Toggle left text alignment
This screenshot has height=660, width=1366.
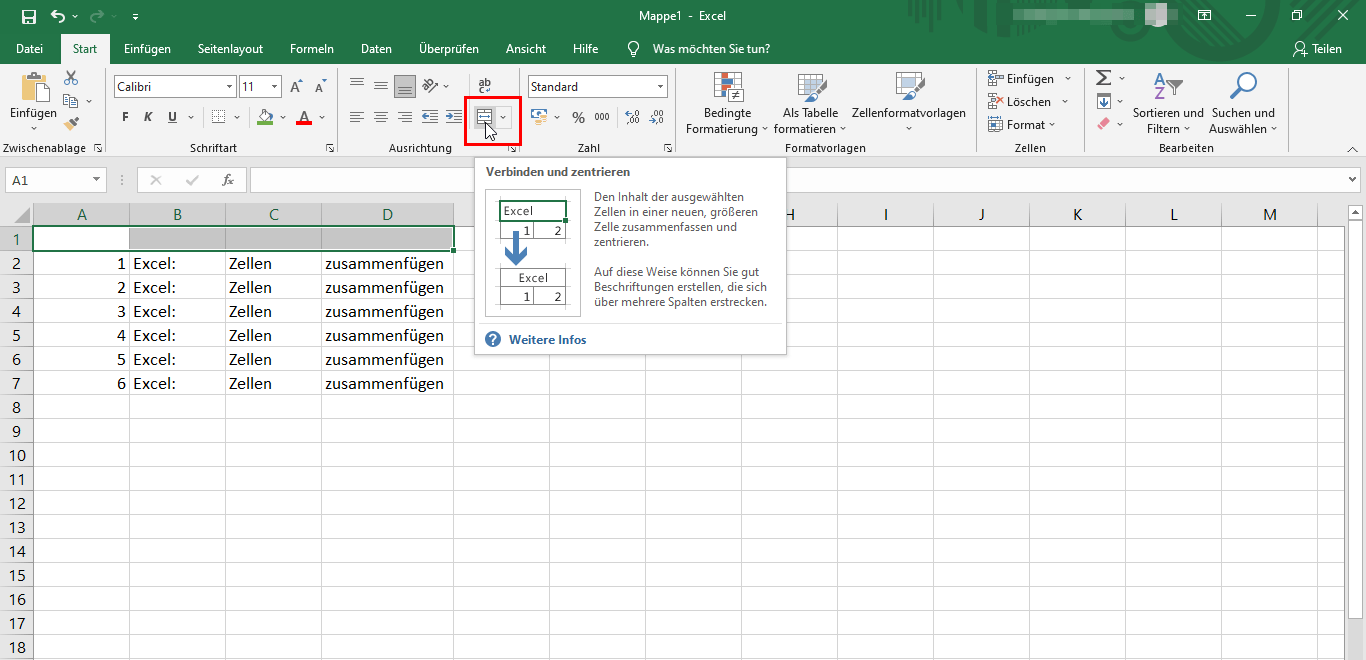pos(357,117)
